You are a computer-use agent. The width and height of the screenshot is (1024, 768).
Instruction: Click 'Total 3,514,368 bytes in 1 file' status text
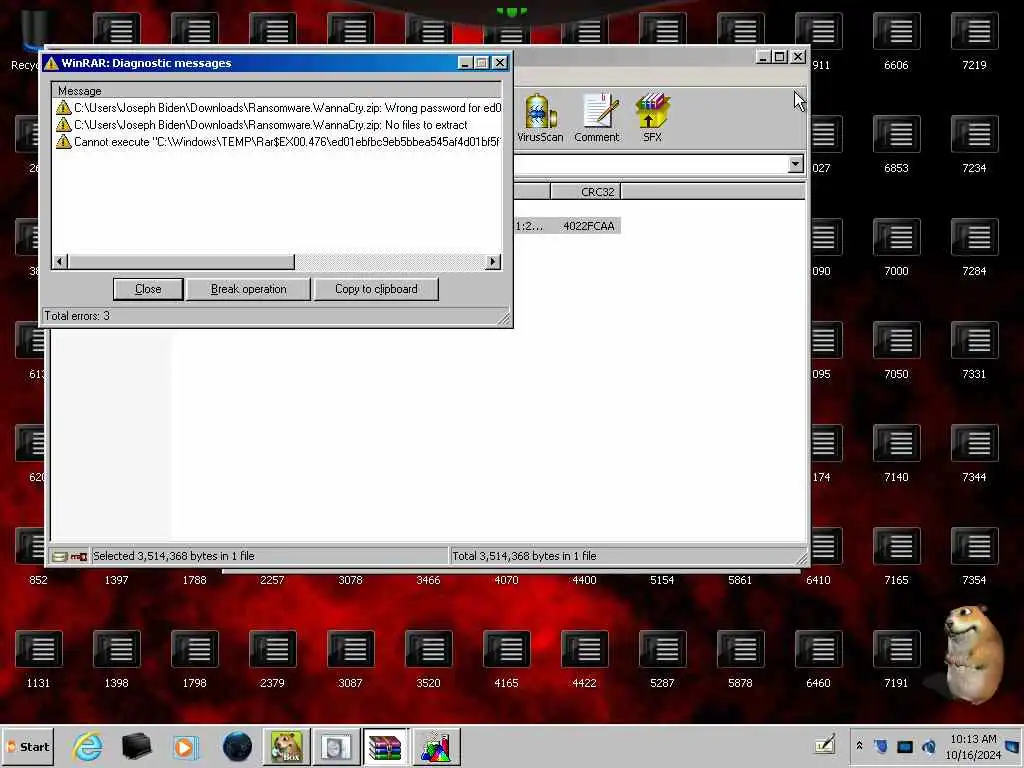pos(524,556)
